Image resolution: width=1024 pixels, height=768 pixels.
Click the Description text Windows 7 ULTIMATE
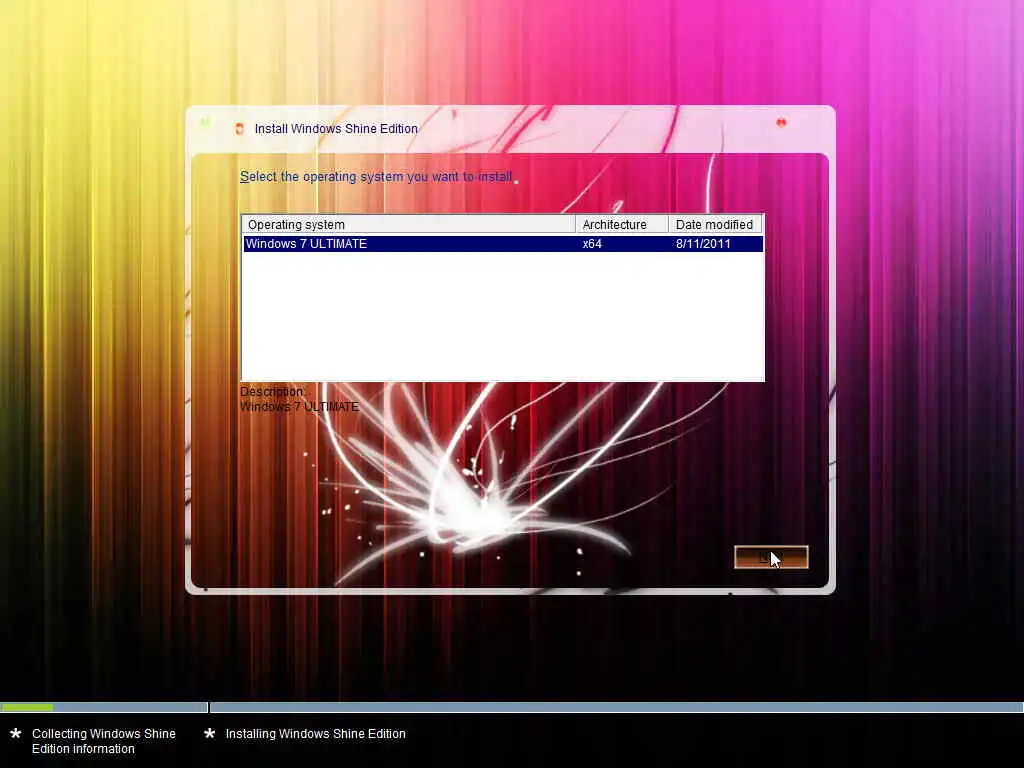[300, 407]
